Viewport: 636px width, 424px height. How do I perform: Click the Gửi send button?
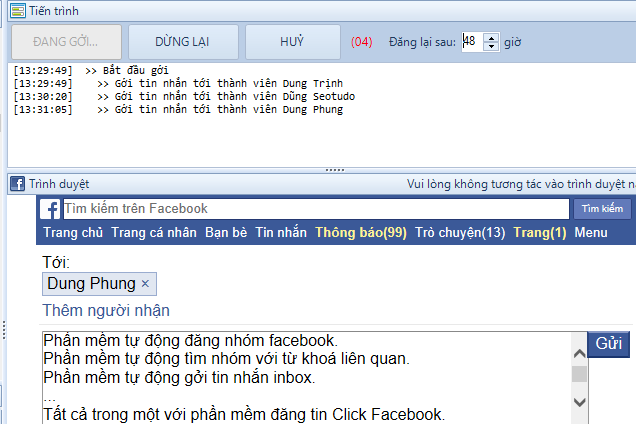[608, 344]
